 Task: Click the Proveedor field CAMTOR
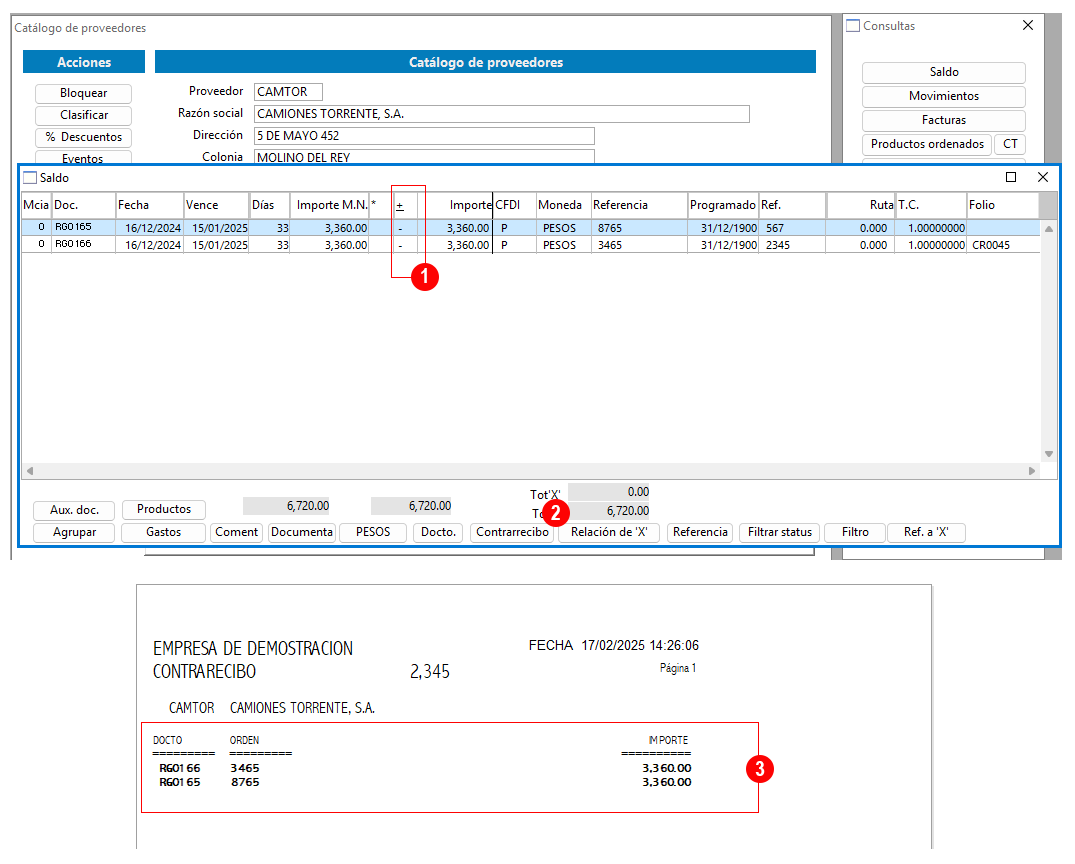[288, 92]
